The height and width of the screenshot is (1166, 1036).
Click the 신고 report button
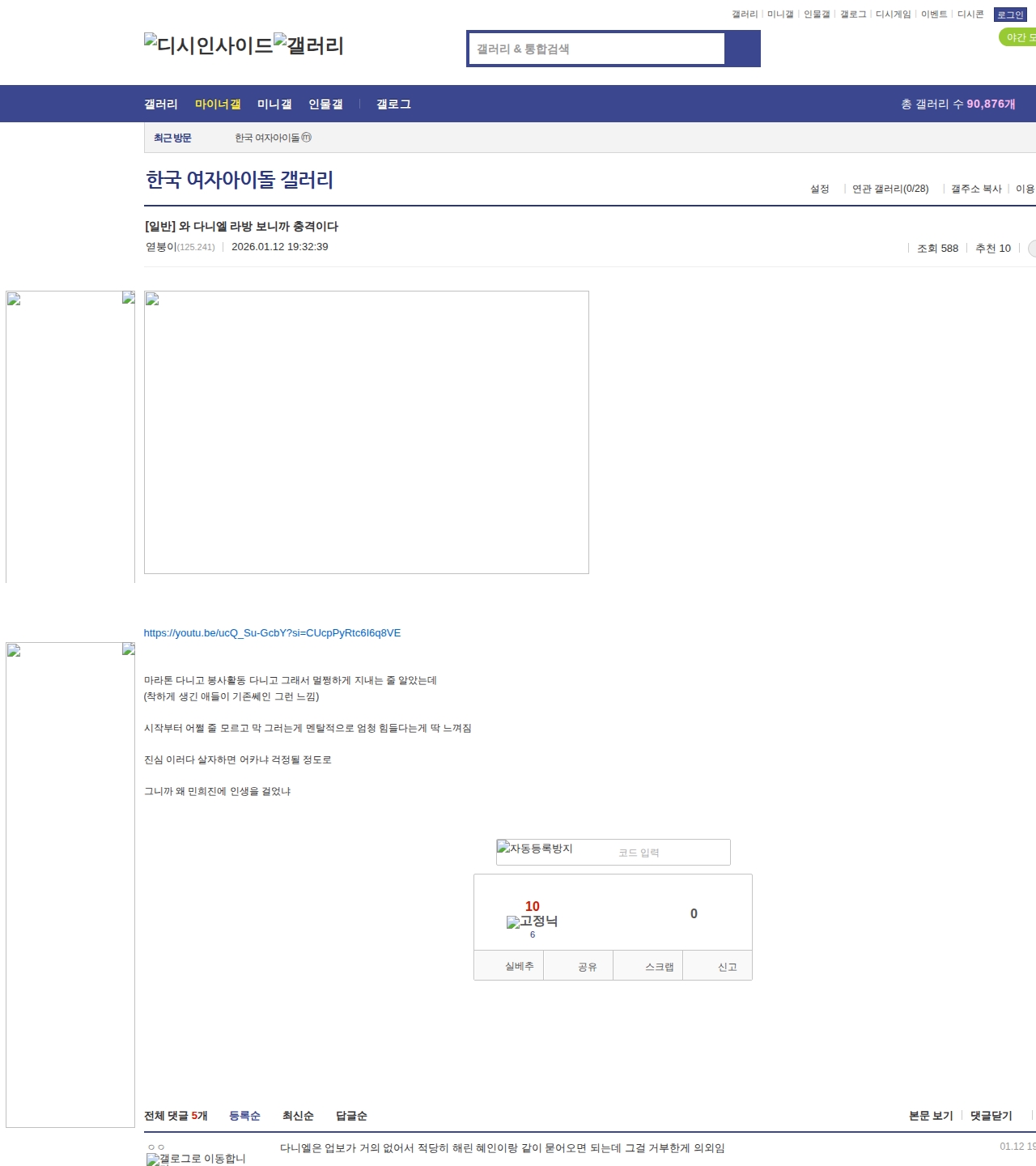tap(727, 967)
